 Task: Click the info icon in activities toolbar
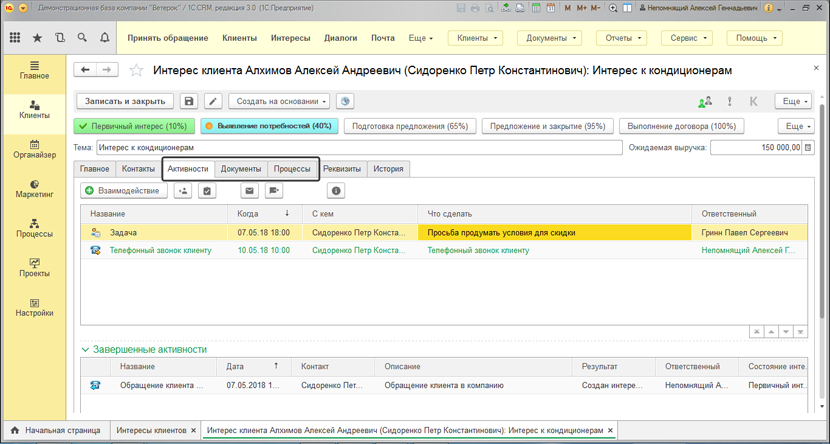(x=336, y=190)
